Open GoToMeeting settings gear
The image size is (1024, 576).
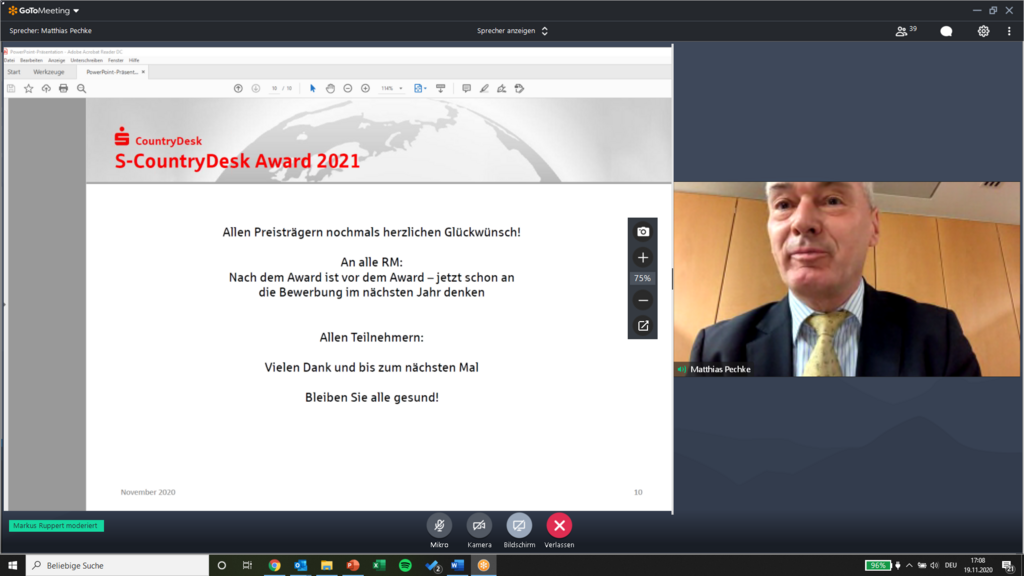(983, 31)
